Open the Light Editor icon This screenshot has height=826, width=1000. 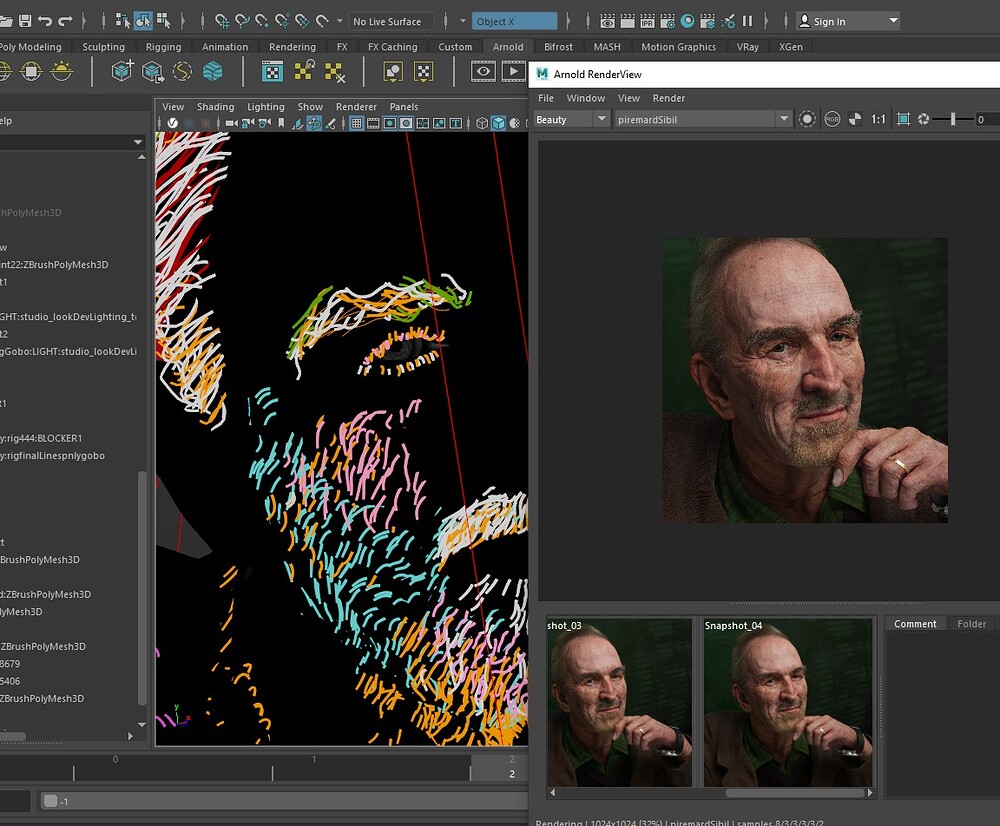coord(728,21)
